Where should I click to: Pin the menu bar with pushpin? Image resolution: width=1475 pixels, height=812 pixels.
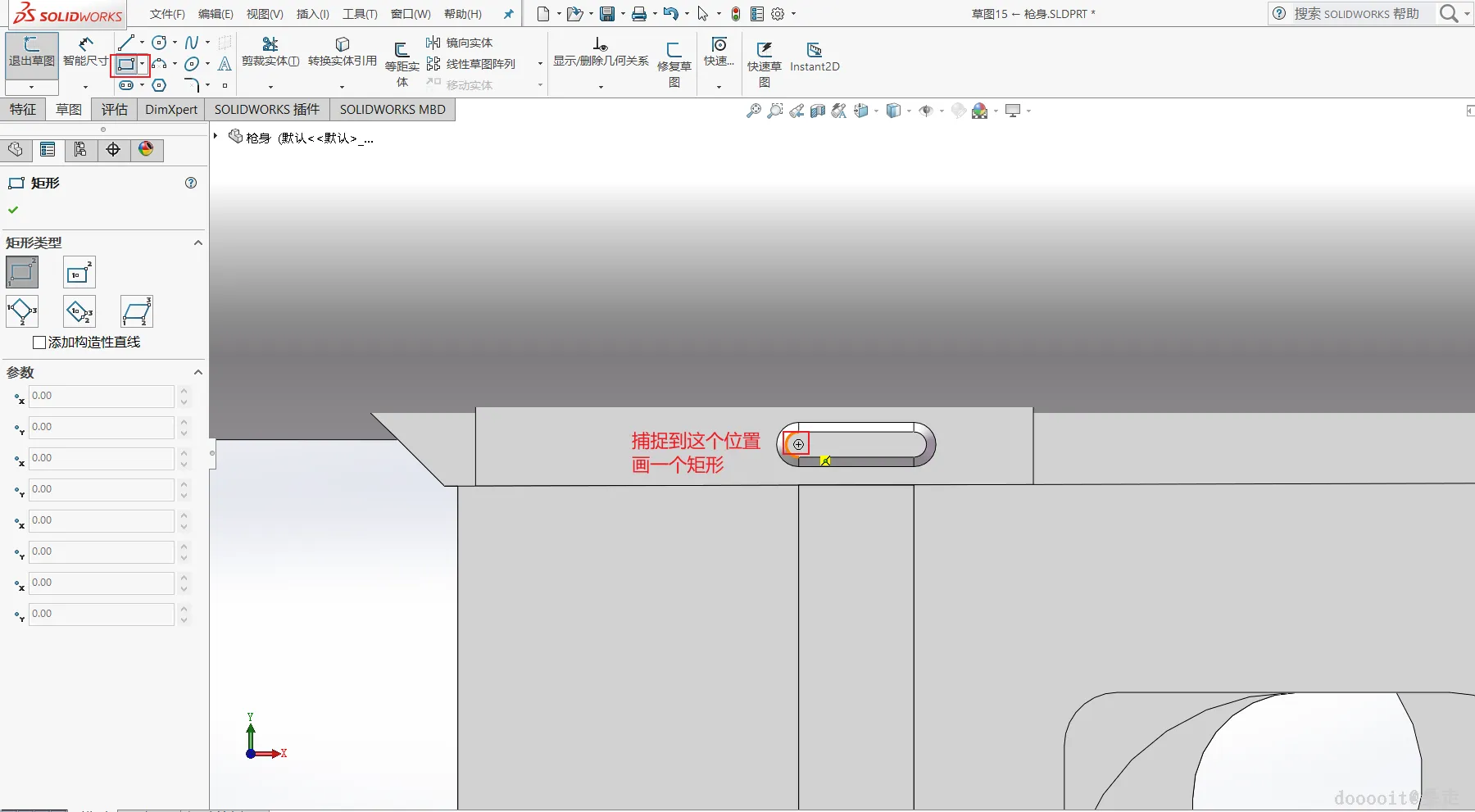pyautogui.click(x=508, y=14)
